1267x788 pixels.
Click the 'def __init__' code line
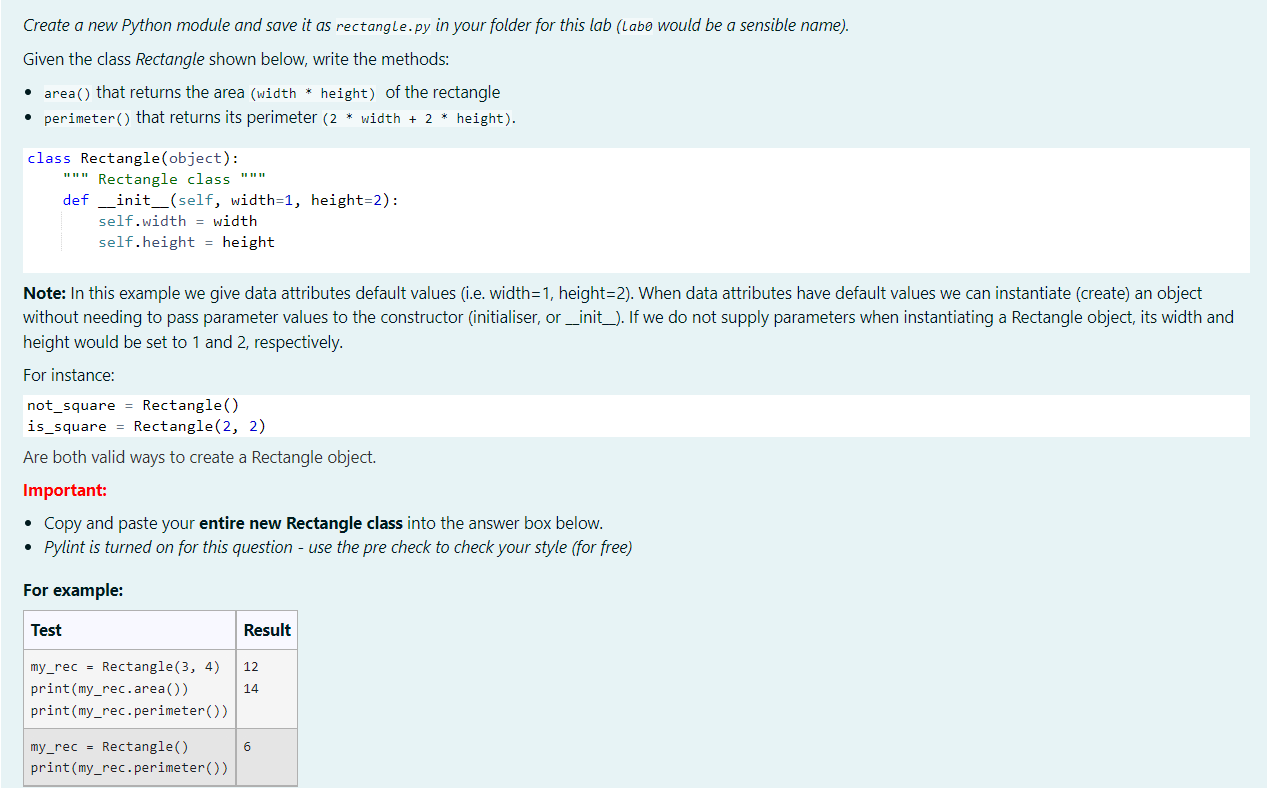pos(230,200)
